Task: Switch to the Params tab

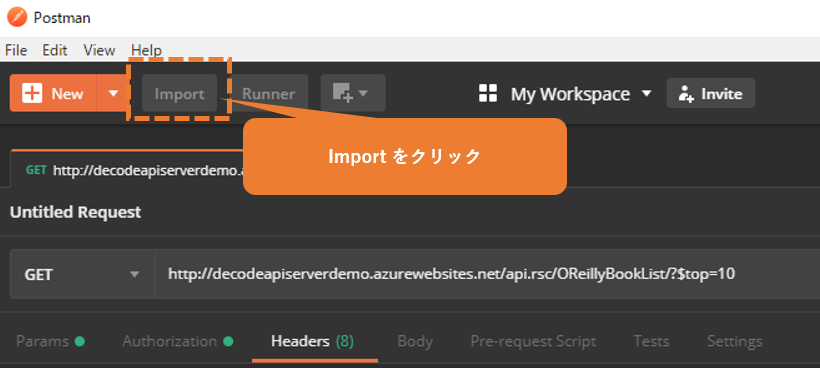Action: [x=50, y=341]
